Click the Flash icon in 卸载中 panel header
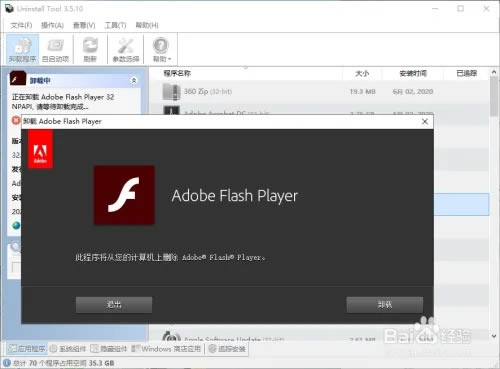The height and width of the screenshot is (369, 500). [18, 78]
